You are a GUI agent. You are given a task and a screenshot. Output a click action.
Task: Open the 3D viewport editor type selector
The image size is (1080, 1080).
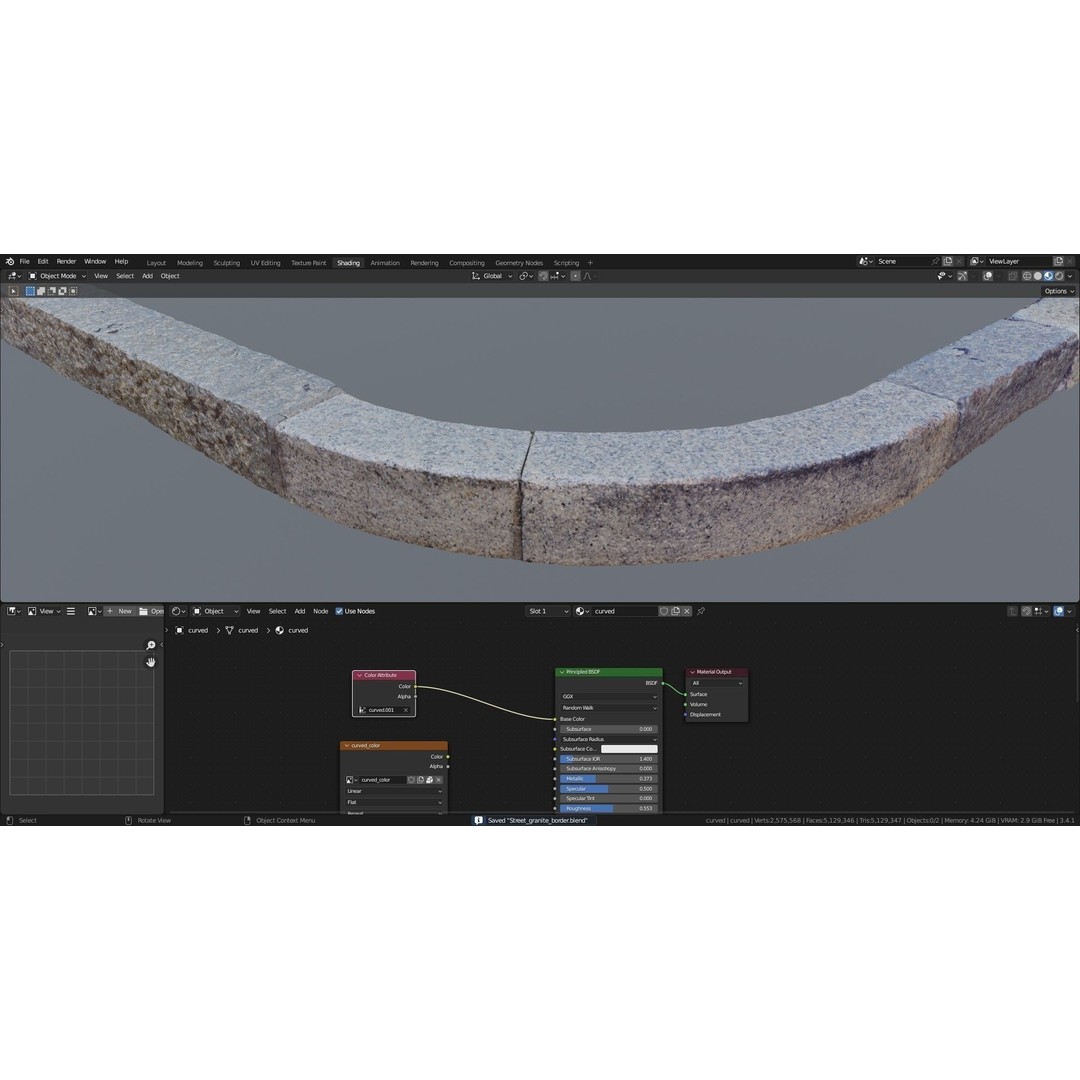[x=14, y=276]
